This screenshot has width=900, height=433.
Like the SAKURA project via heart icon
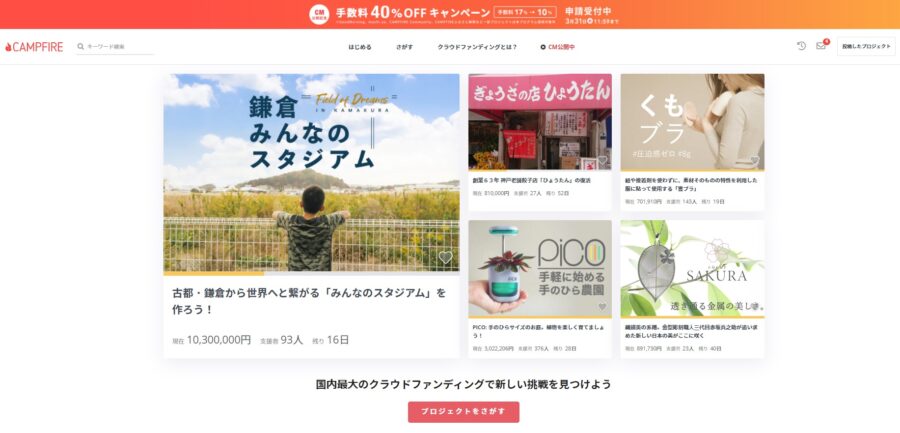754,307
